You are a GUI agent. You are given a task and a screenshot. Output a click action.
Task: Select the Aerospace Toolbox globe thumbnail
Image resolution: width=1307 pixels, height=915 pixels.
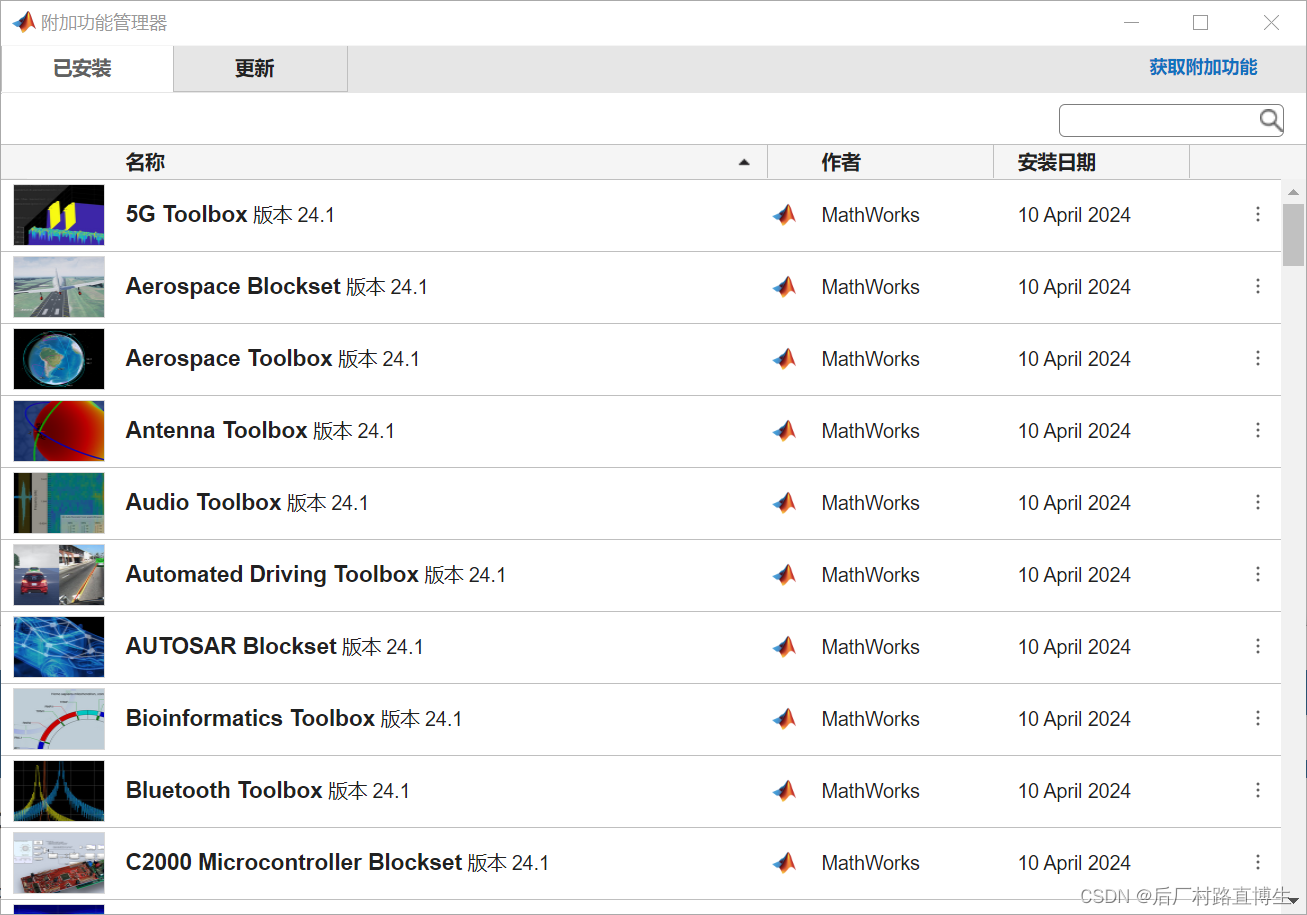(x=59, y=359)
